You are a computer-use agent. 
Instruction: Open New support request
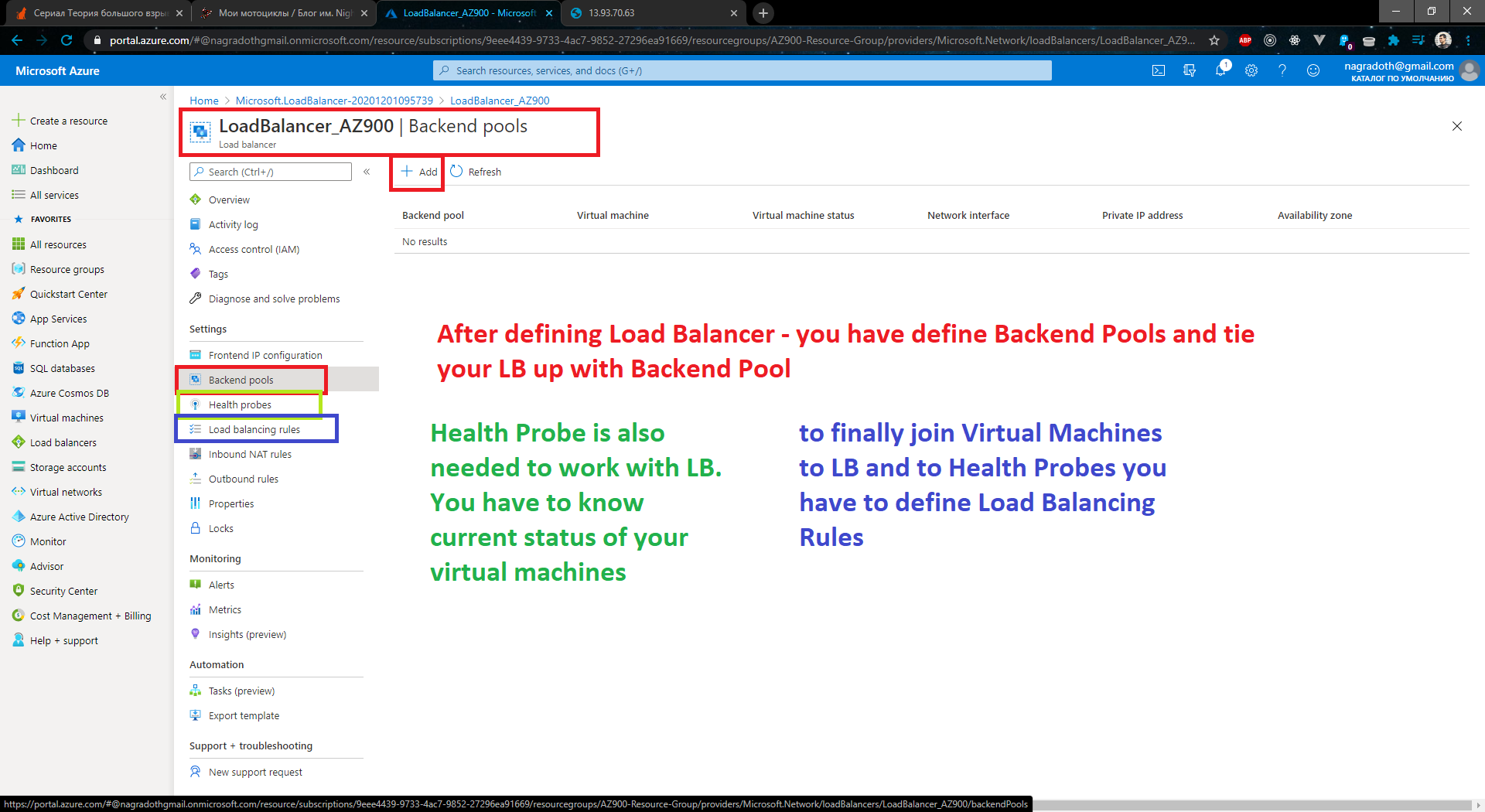(246, 772)
